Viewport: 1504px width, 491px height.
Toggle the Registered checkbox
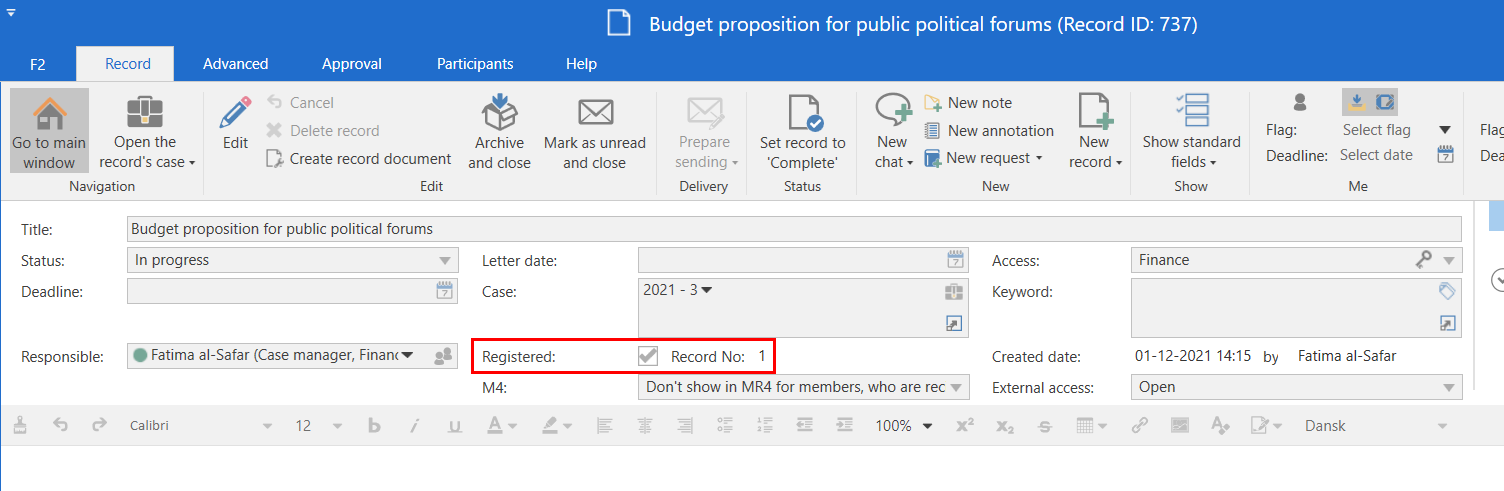648,356
